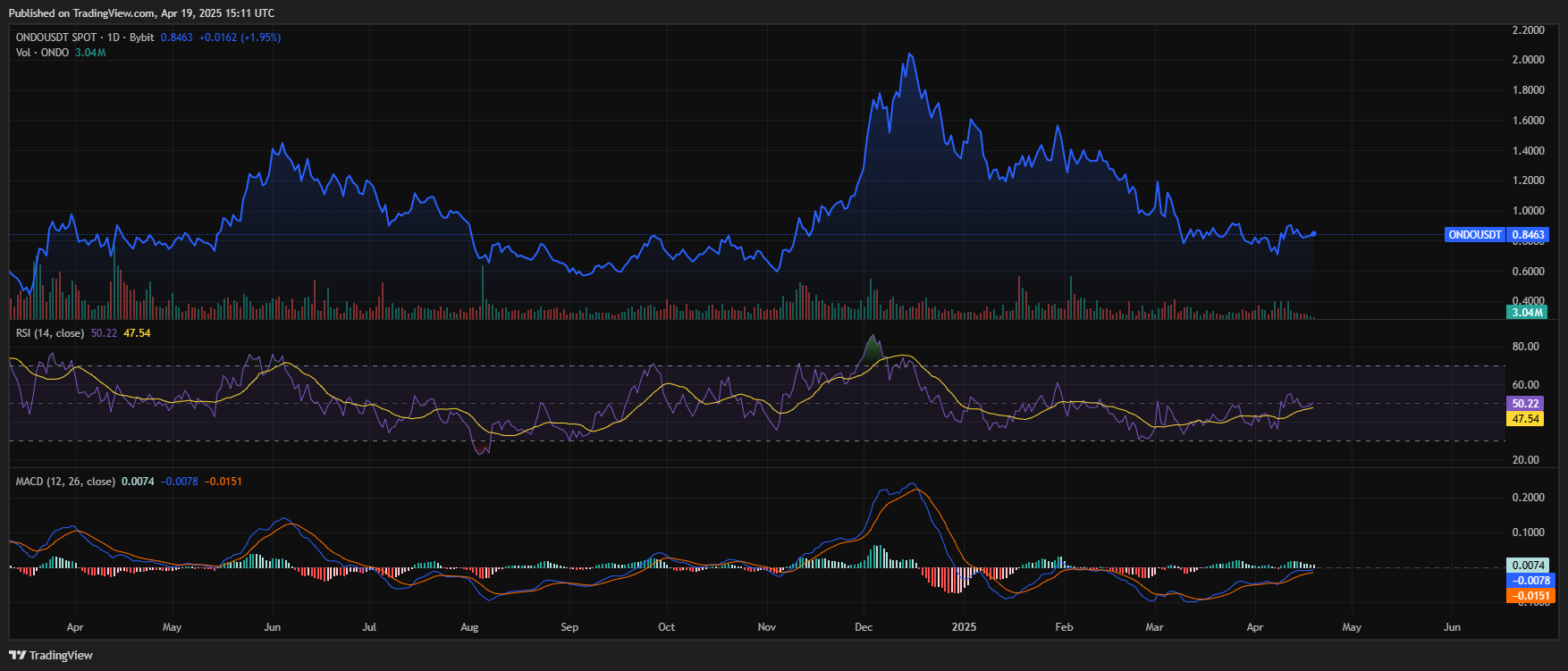Click the green 3.04M volume tag
The image size is (1568, 671).
point(1526,313)
